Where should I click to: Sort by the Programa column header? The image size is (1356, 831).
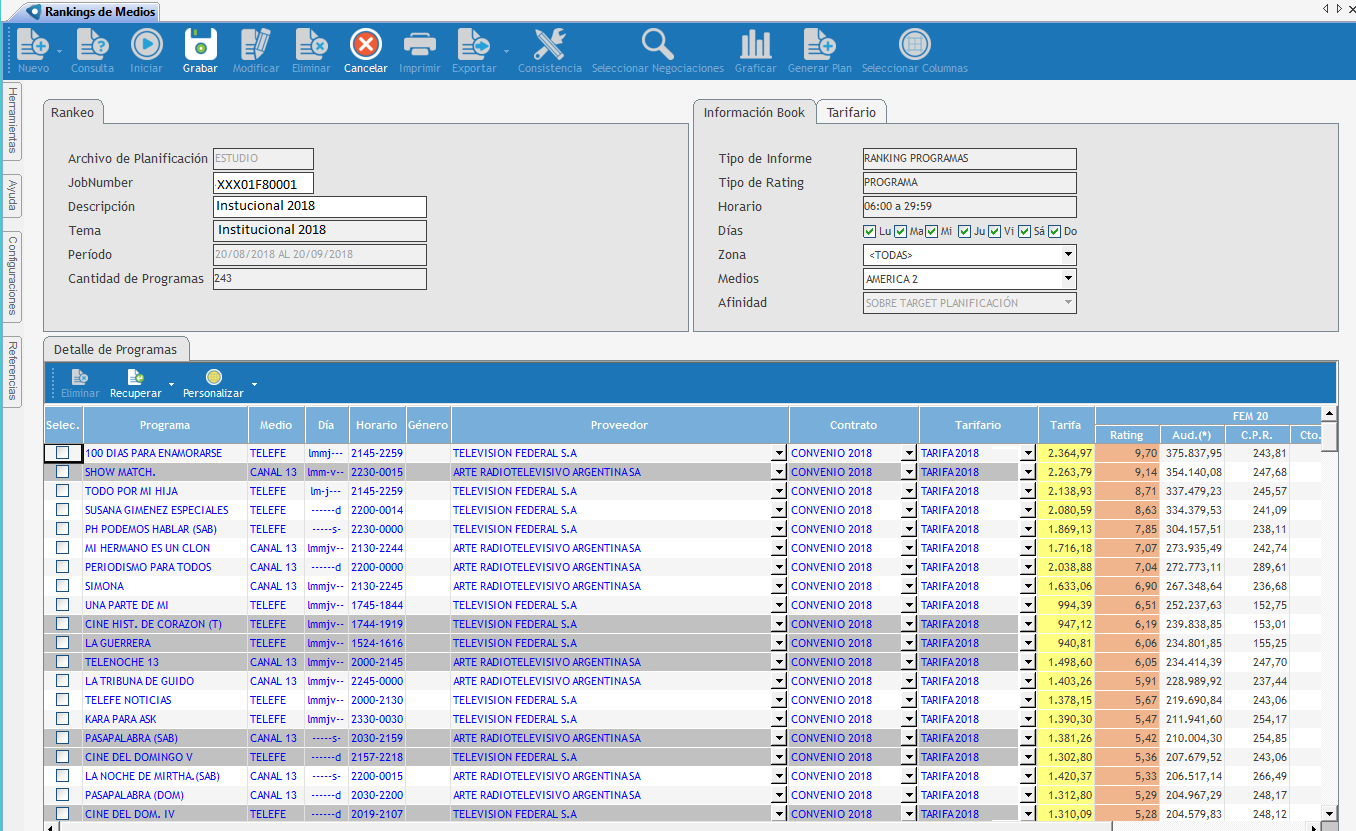click(x=165, y=425)
